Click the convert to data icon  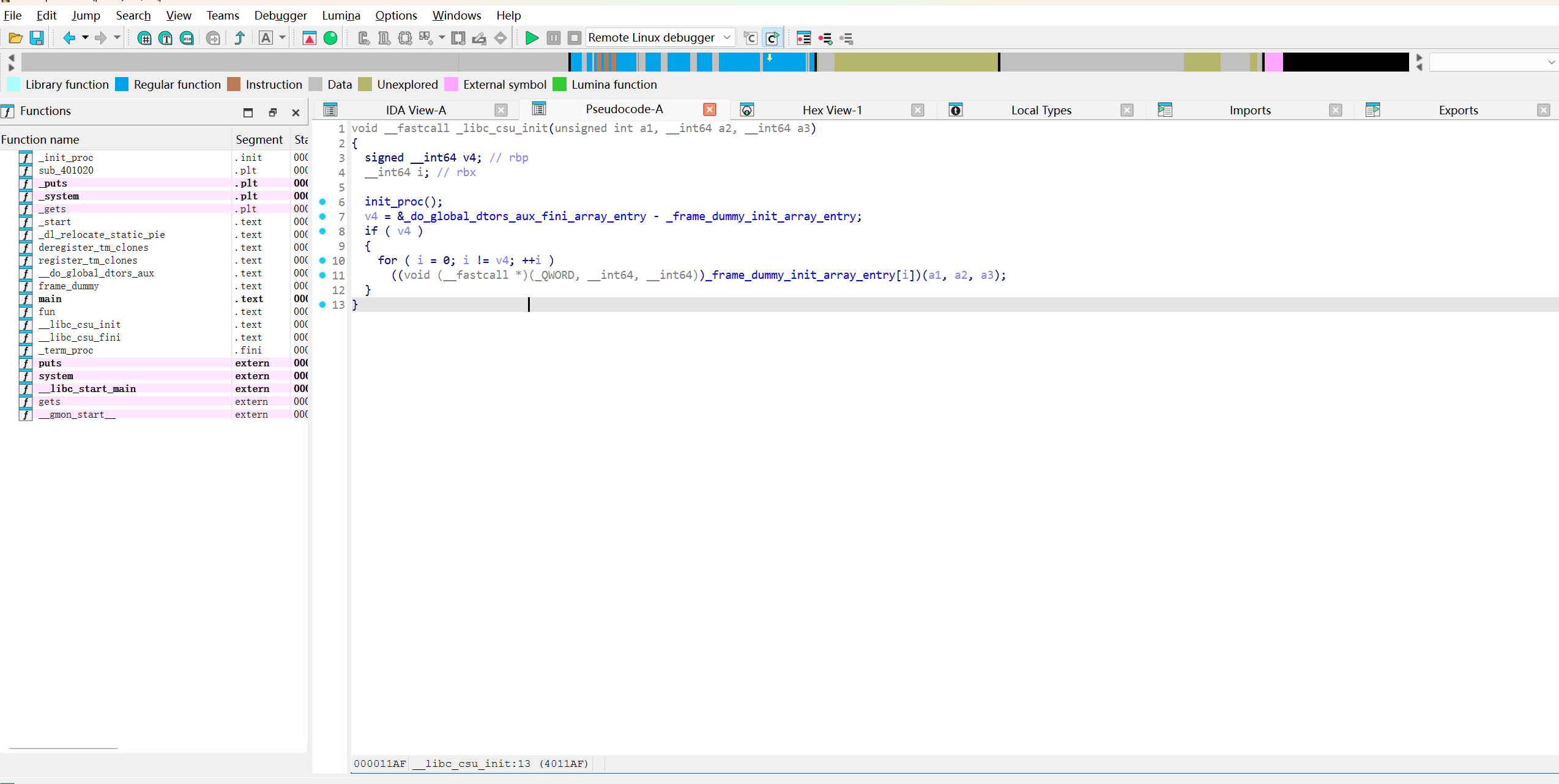click(x=384, y=38)
